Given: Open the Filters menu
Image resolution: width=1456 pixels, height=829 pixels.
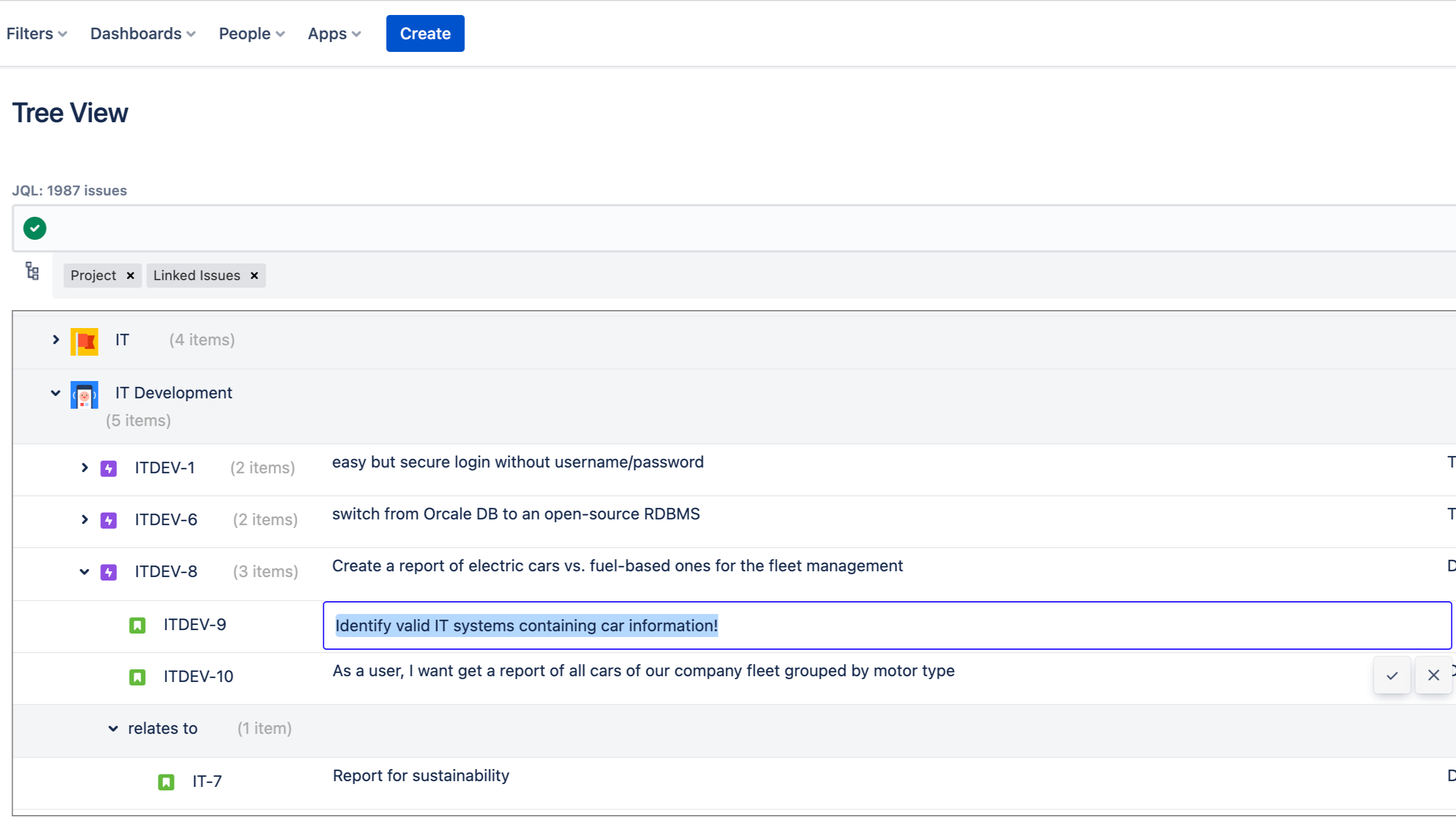Looking at the screenshot, I should (36, 33).
